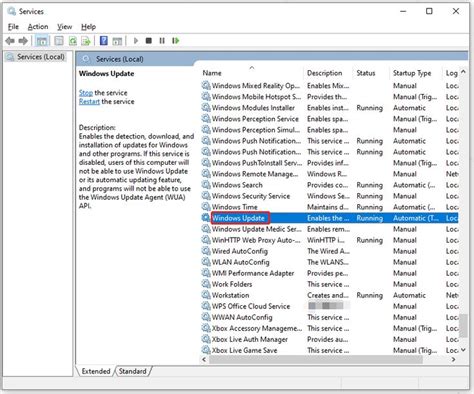This screenshot has height=394, width=474.
Task: Select Windows Update Medic Service row
Action: coord(329,229)
